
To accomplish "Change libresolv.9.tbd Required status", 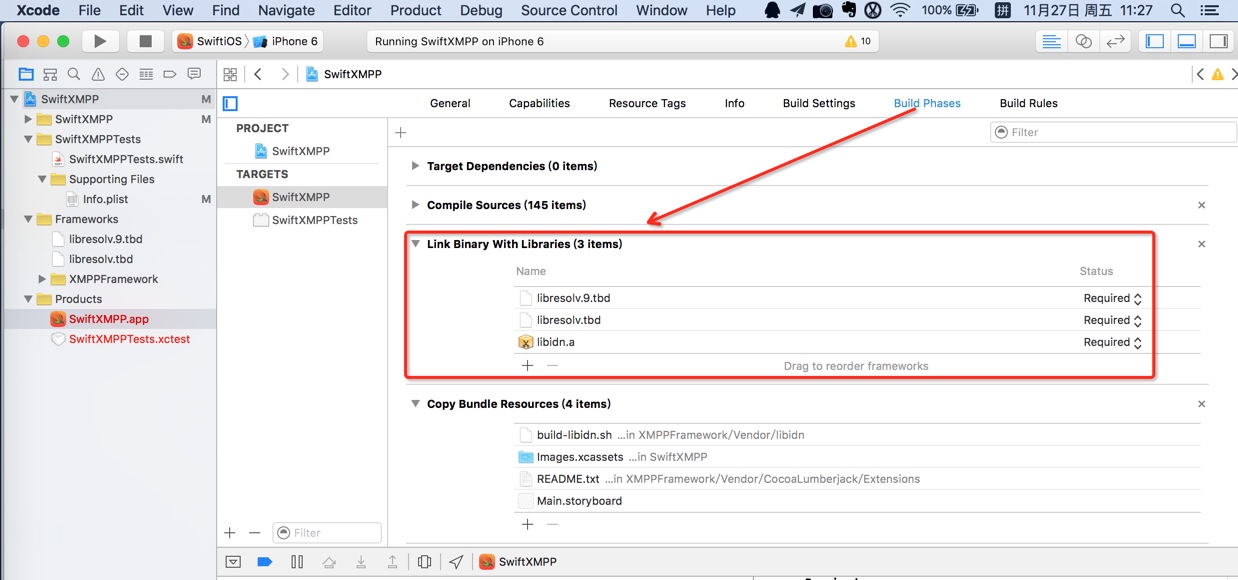I will [x=1112, y=298].
